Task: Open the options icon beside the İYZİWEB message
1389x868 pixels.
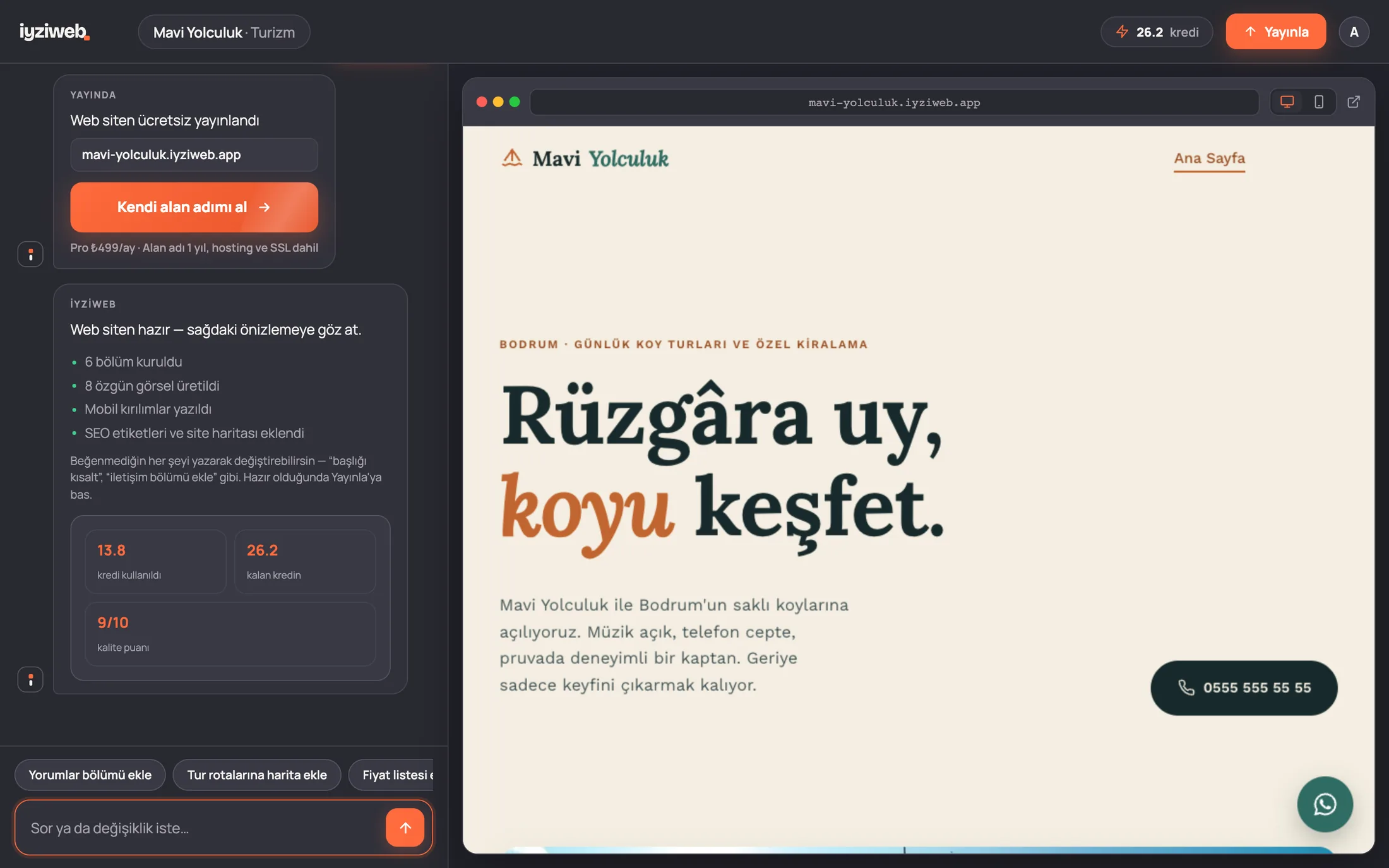Action: [30, 680]
